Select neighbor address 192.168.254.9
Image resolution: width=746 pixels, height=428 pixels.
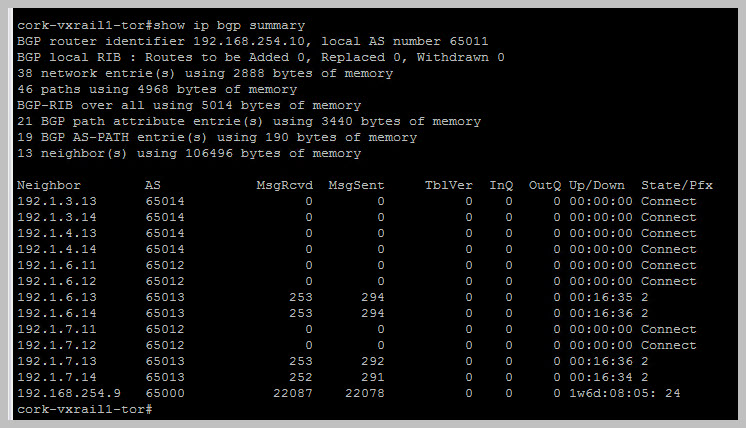tap(69, 393)
